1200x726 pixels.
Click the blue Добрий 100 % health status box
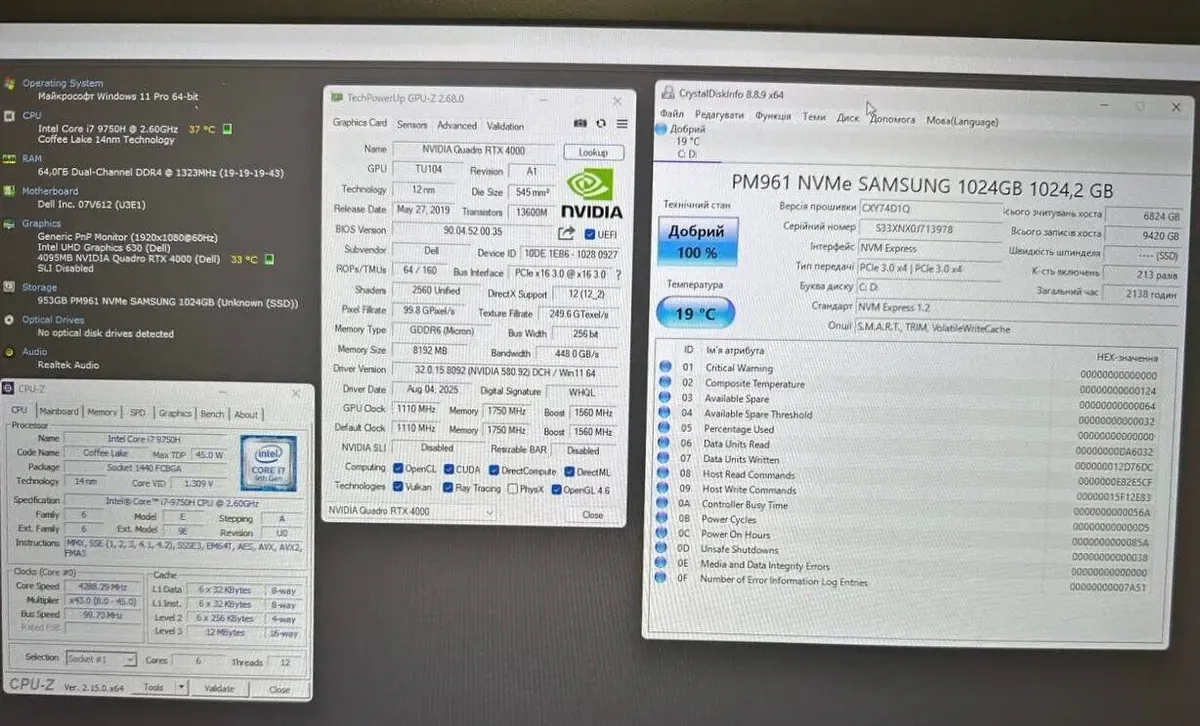tap(697, 242)
